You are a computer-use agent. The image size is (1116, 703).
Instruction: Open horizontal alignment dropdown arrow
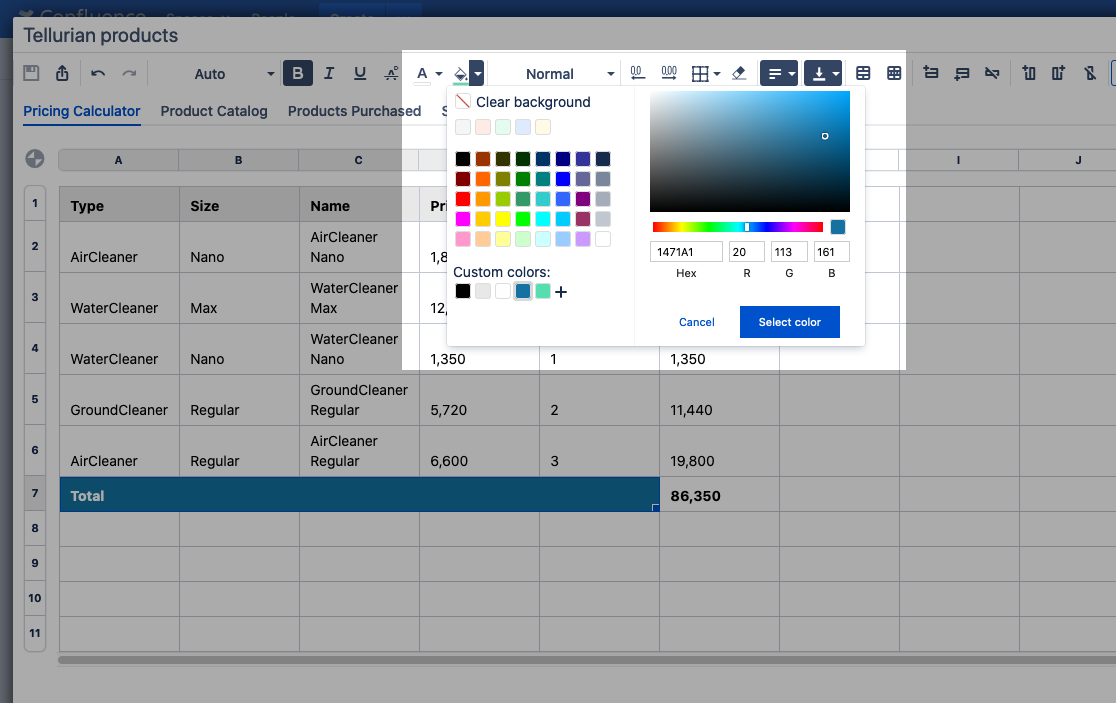pyautogui.click(x=791, y=74)
